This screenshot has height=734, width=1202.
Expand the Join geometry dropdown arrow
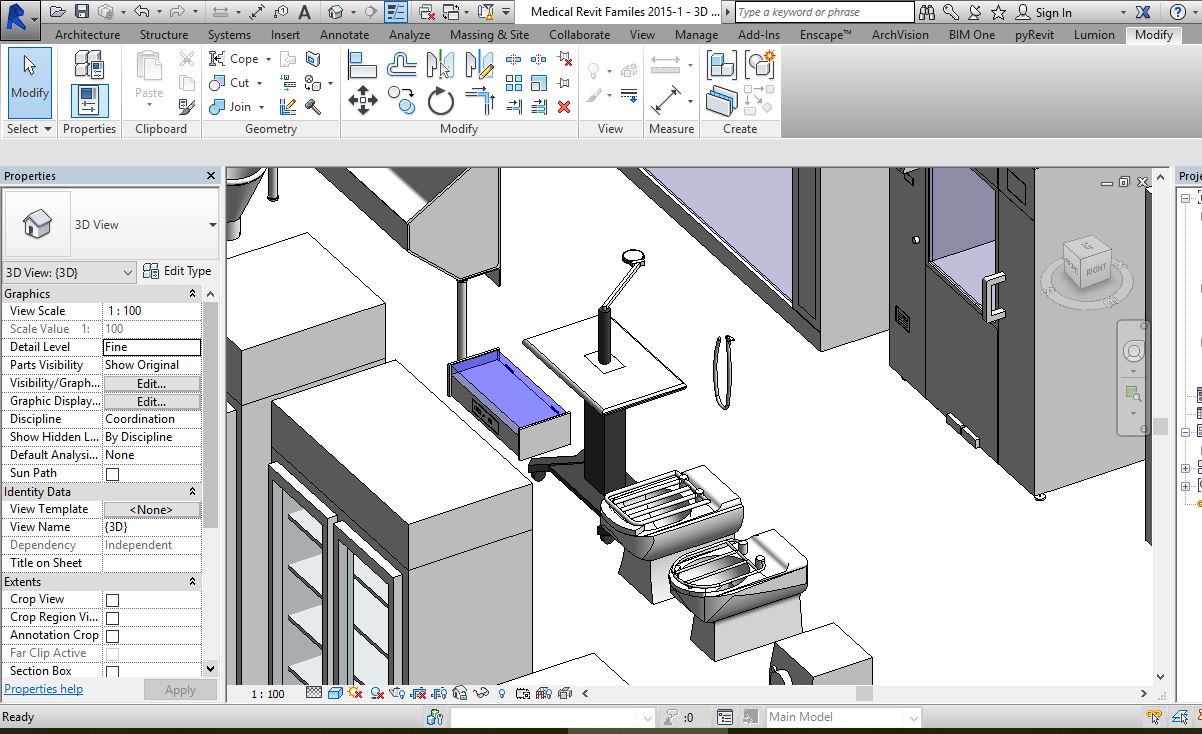point(262,107)
